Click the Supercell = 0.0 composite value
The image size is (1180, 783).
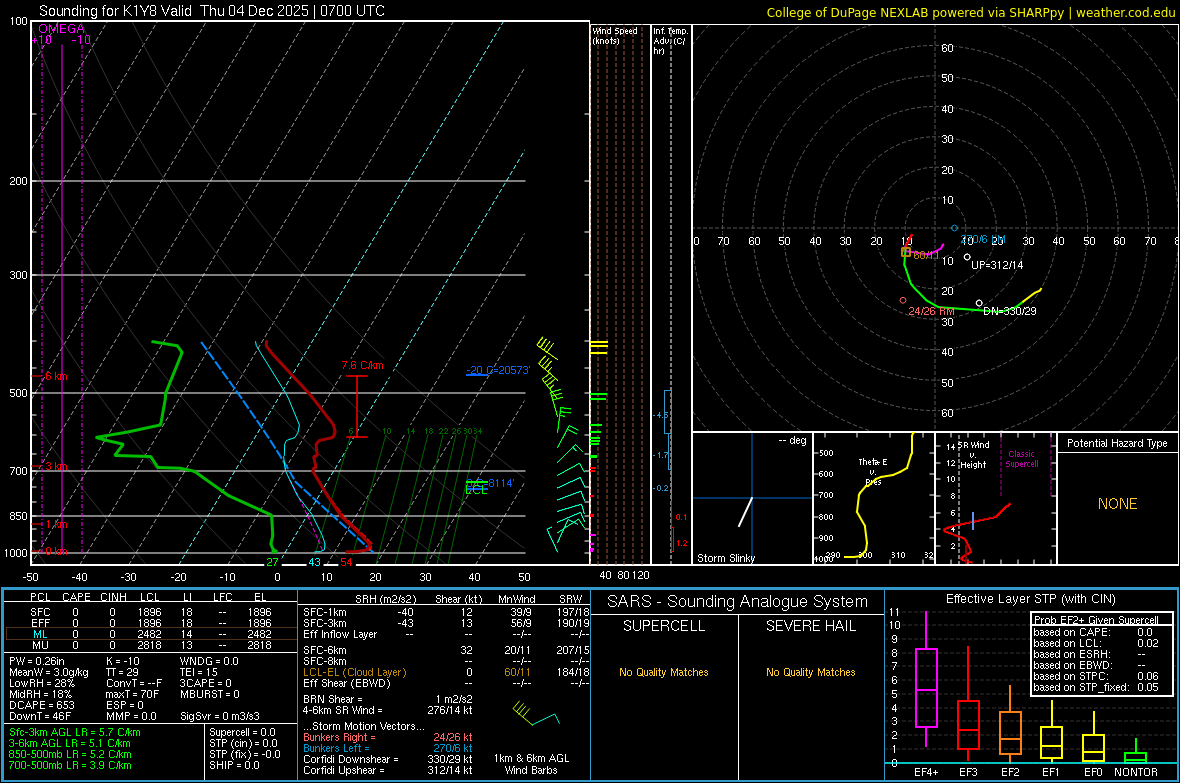(x=242, y=732)
